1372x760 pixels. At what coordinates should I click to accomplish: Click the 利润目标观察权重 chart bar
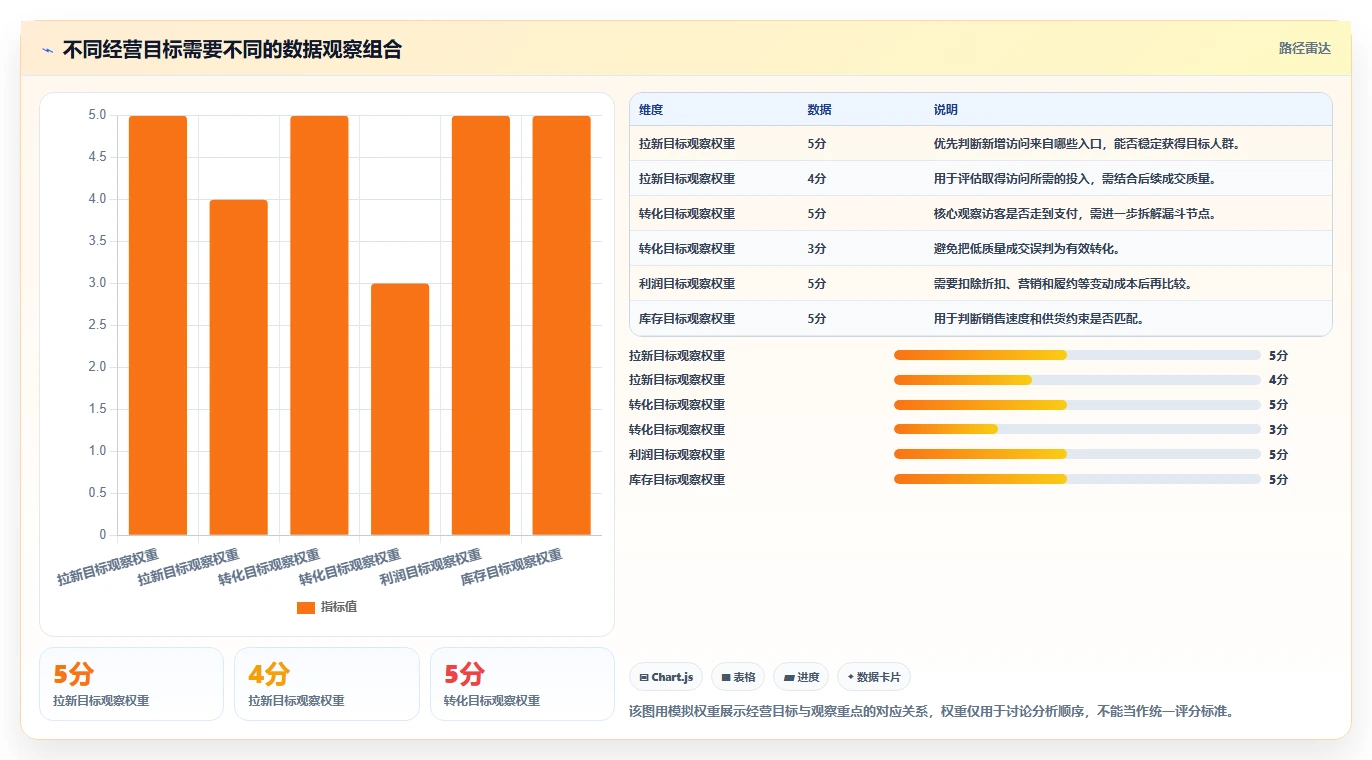coord(481,325)
